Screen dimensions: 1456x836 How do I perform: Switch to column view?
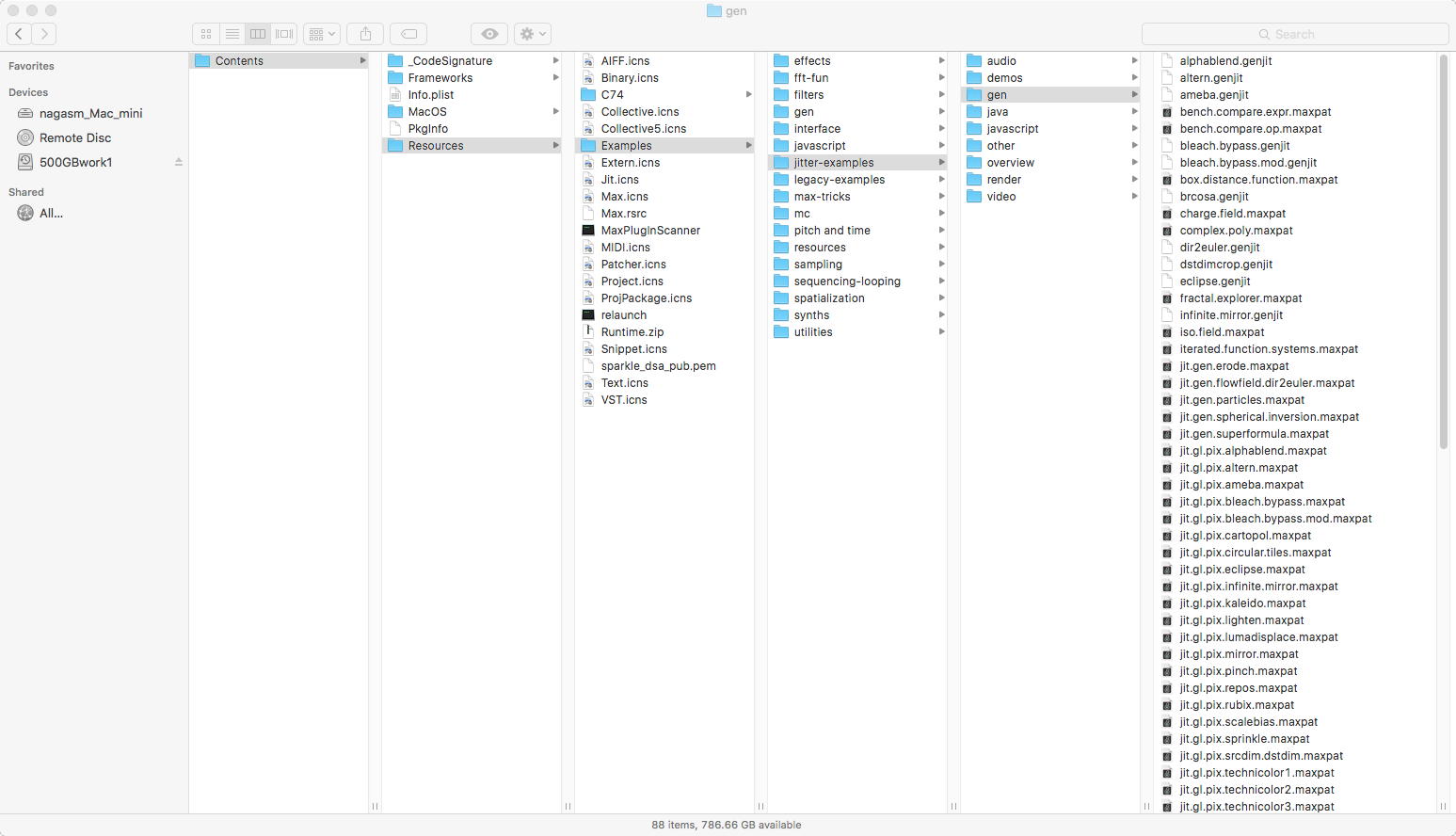click(258, 34)
